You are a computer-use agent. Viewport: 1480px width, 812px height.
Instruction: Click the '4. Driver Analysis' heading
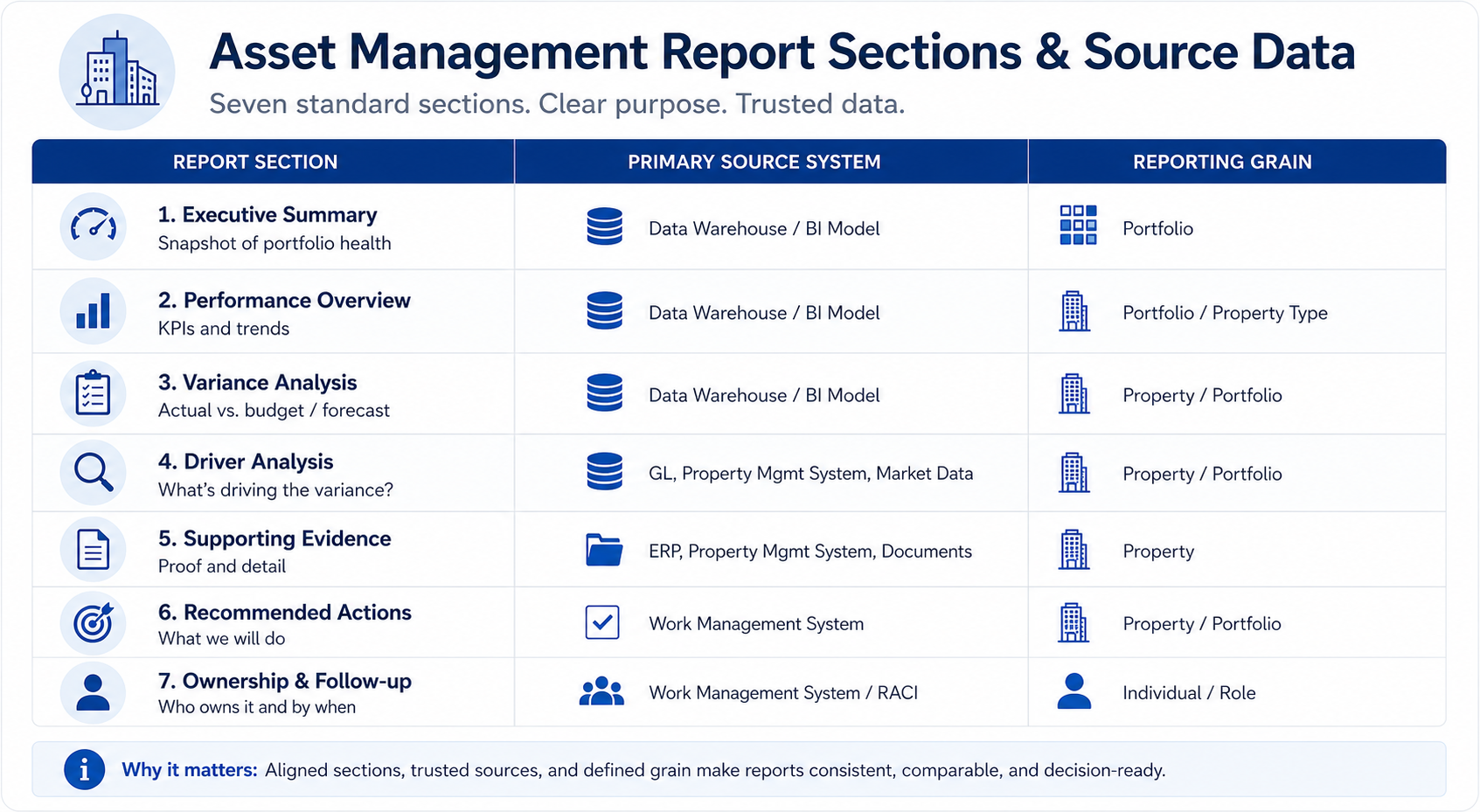[246, 461]
